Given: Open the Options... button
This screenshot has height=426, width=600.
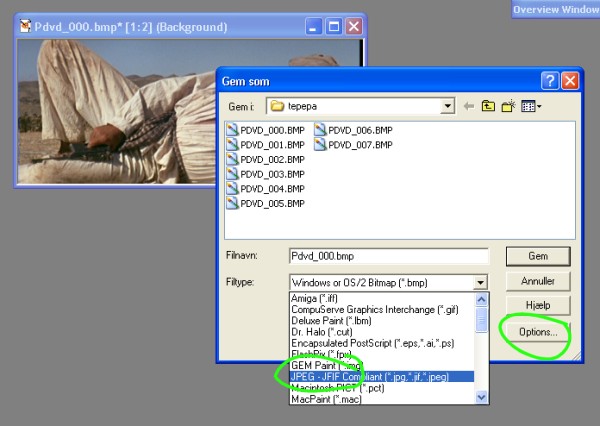Looking at the screenshot, I should pyautogui.click(x=539, y=331).
